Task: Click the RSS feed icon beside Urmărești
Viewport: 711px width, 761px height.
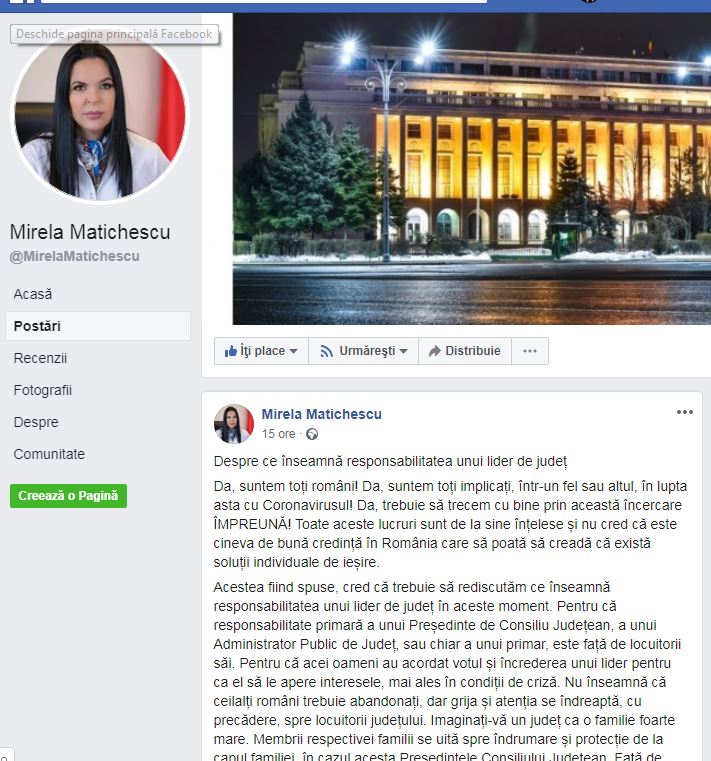Action: click(327, 351)
